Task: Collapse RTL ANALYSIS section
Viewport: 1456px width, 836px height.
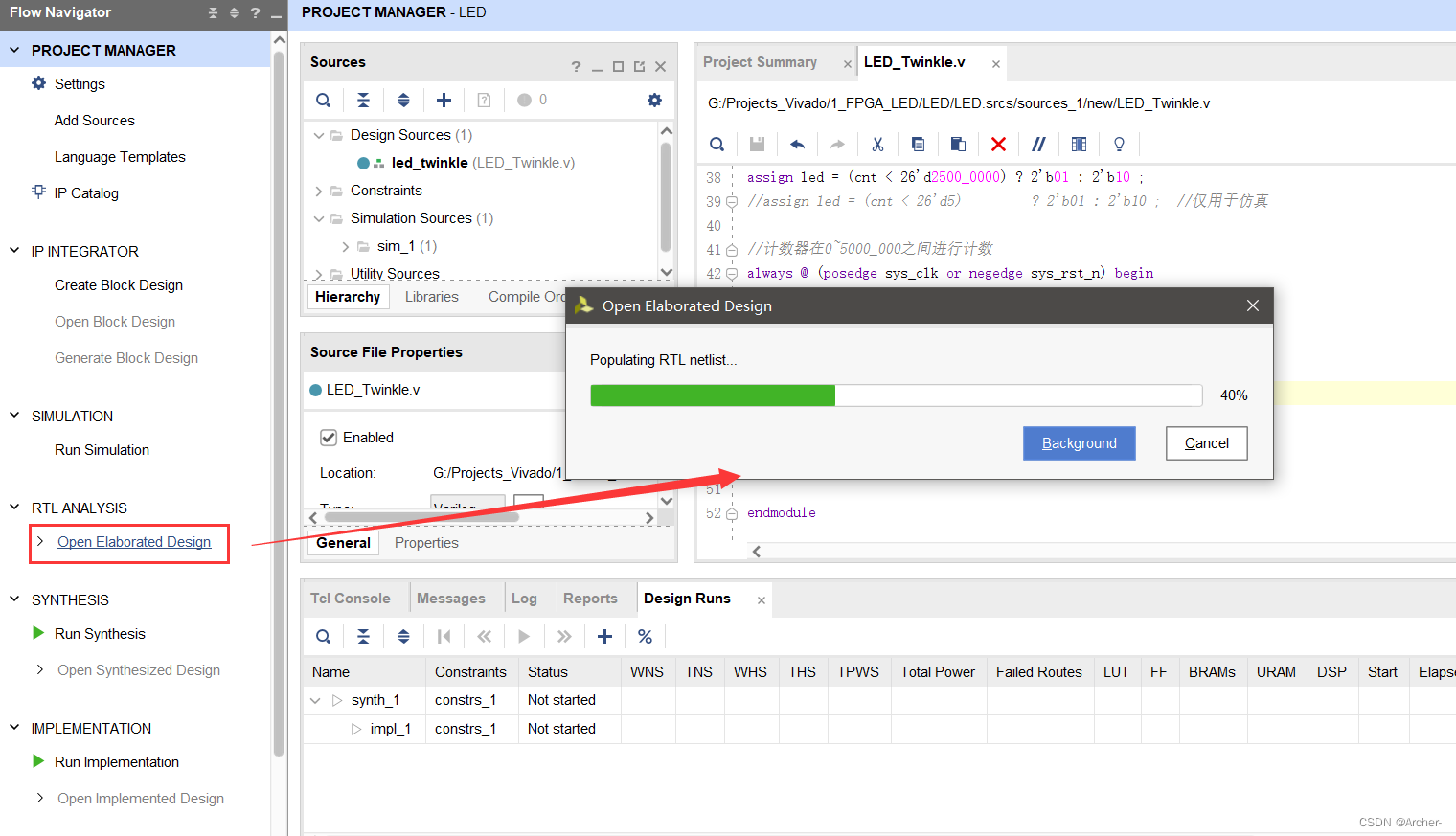Action: click(14, 508)
